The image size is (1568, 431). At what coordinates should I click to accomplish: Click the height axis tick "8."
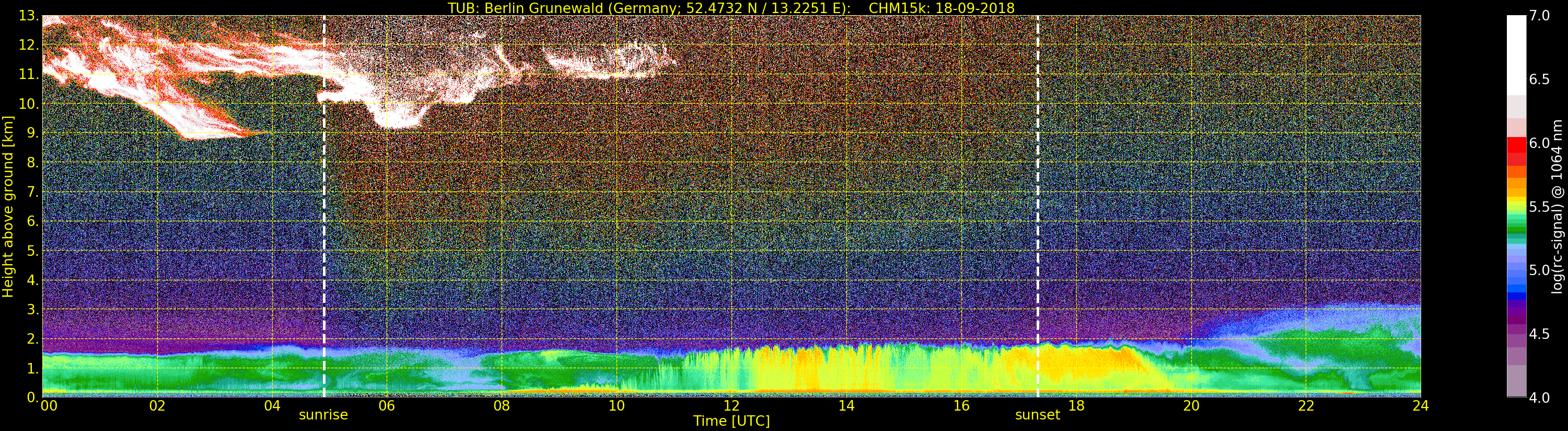click(32, 162)
